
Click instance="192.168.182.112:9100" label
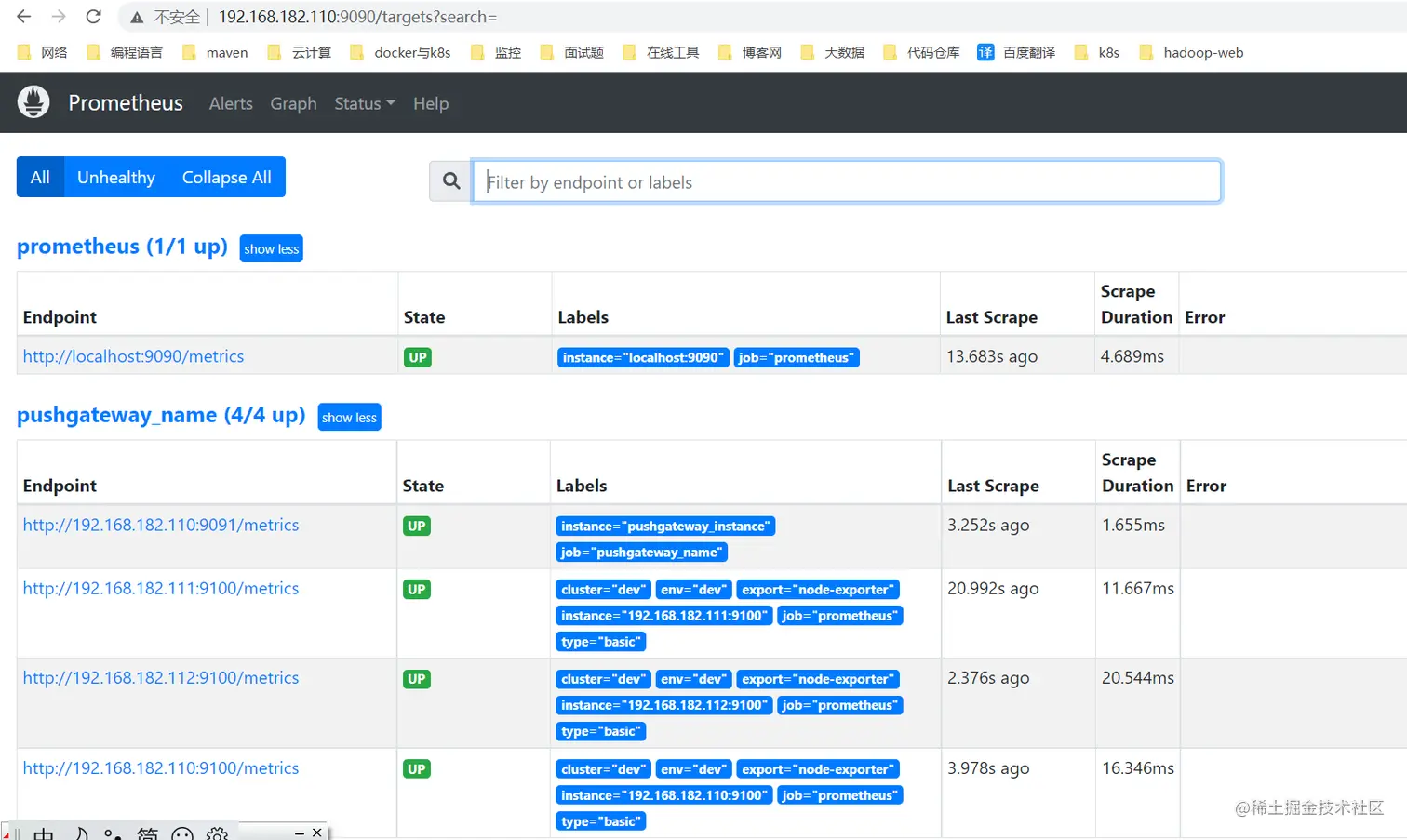[664, 705]
